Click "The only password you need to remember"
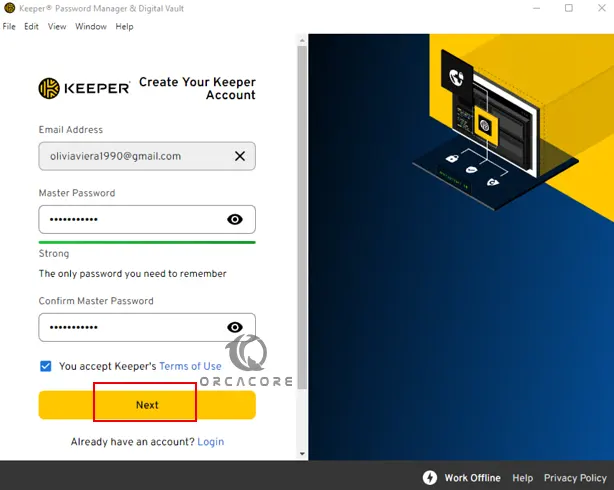This screenshot has width=614, height=490. click(x=132, y=273)
